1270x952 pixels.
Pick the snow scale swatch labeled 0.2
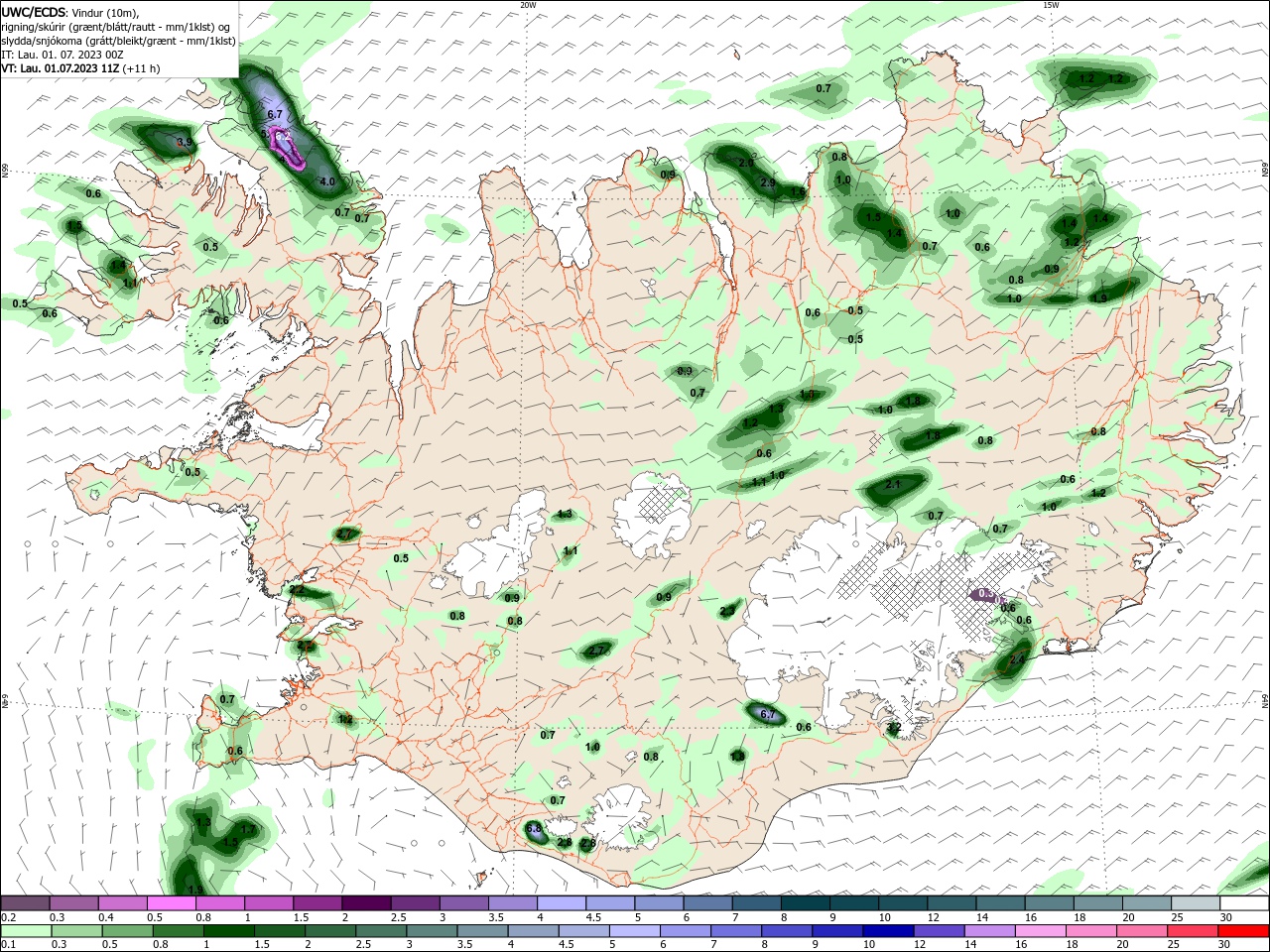click(x=26, y=902)
